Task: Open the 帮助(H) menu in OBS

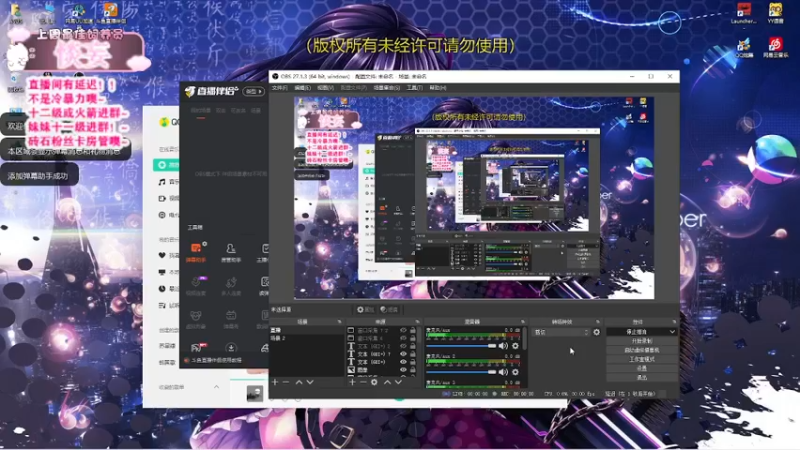Action: point(437,88)
